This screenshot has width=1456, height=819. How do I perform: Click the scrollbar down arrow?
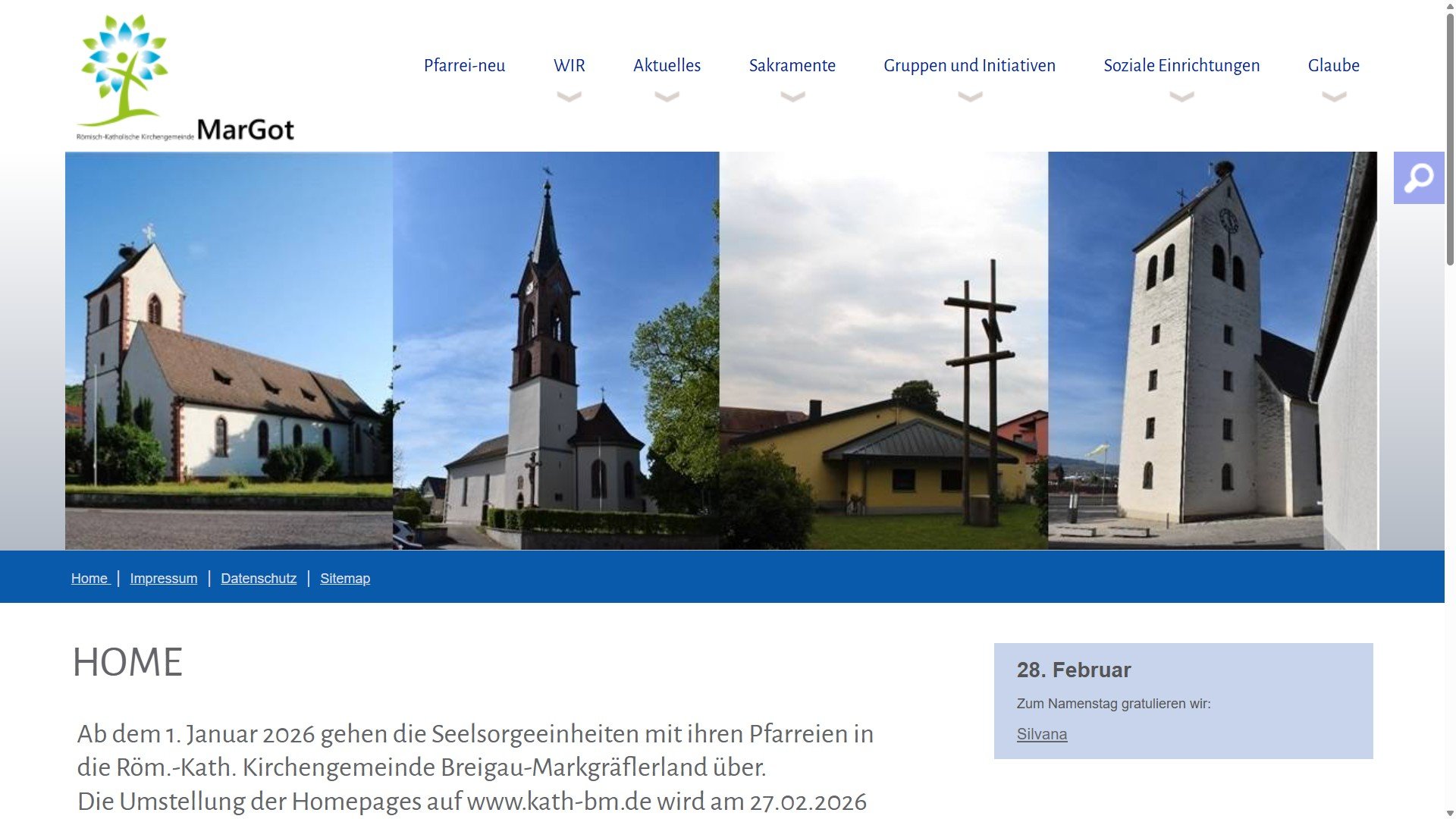point(1450,813)
